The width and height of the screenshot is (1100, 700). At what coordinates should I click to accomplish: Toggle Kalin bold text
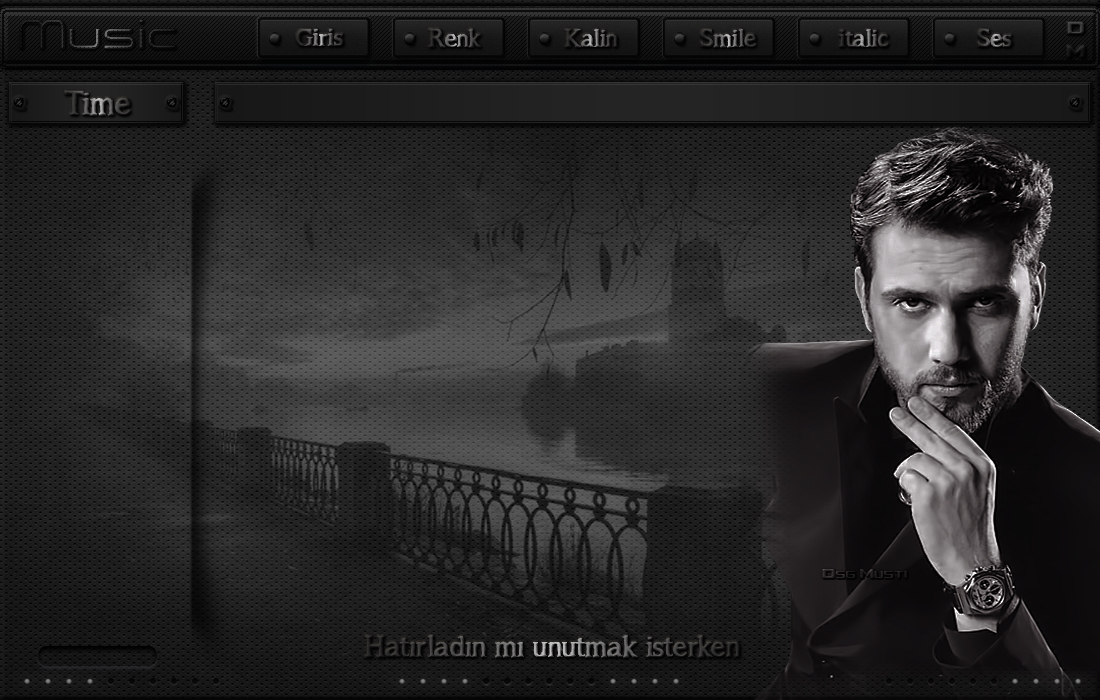pos(583,38)
